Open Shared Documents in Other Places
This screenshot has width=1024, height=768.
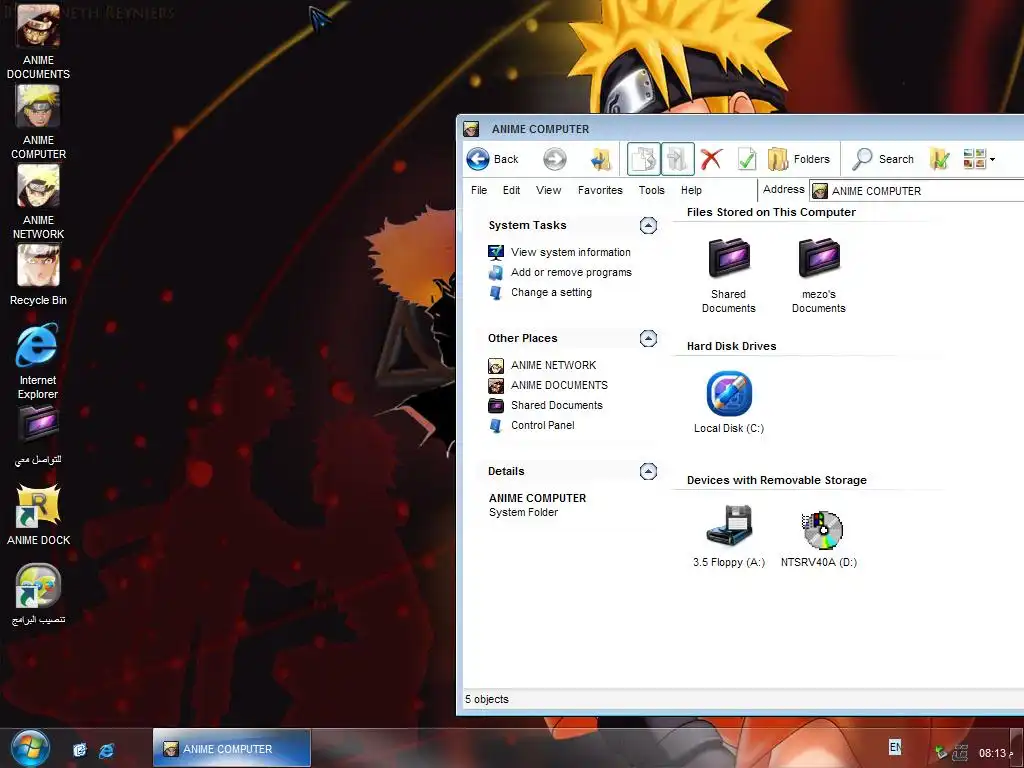click(x=545, y=406)
